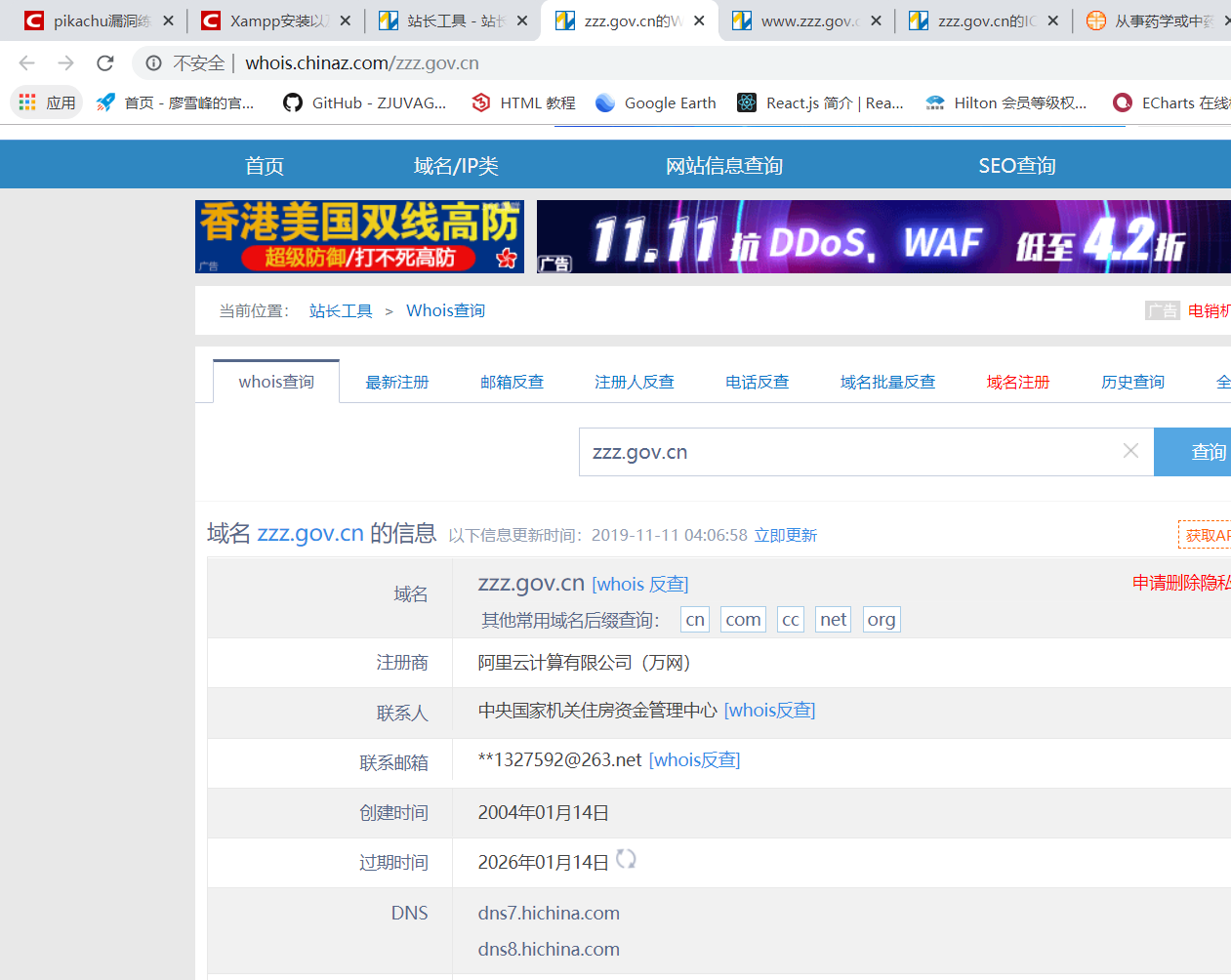Image resolution: width=1231 pixels, height=980 pixels.
Task: Open the 应用 apps bookmark icon
Action: point(46,102)
